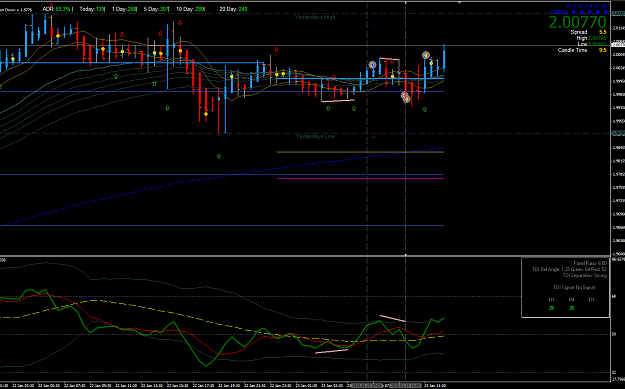625x389 pixels.
Task: Click the H4 label in the TDI panel
Action: coord(571,299)
